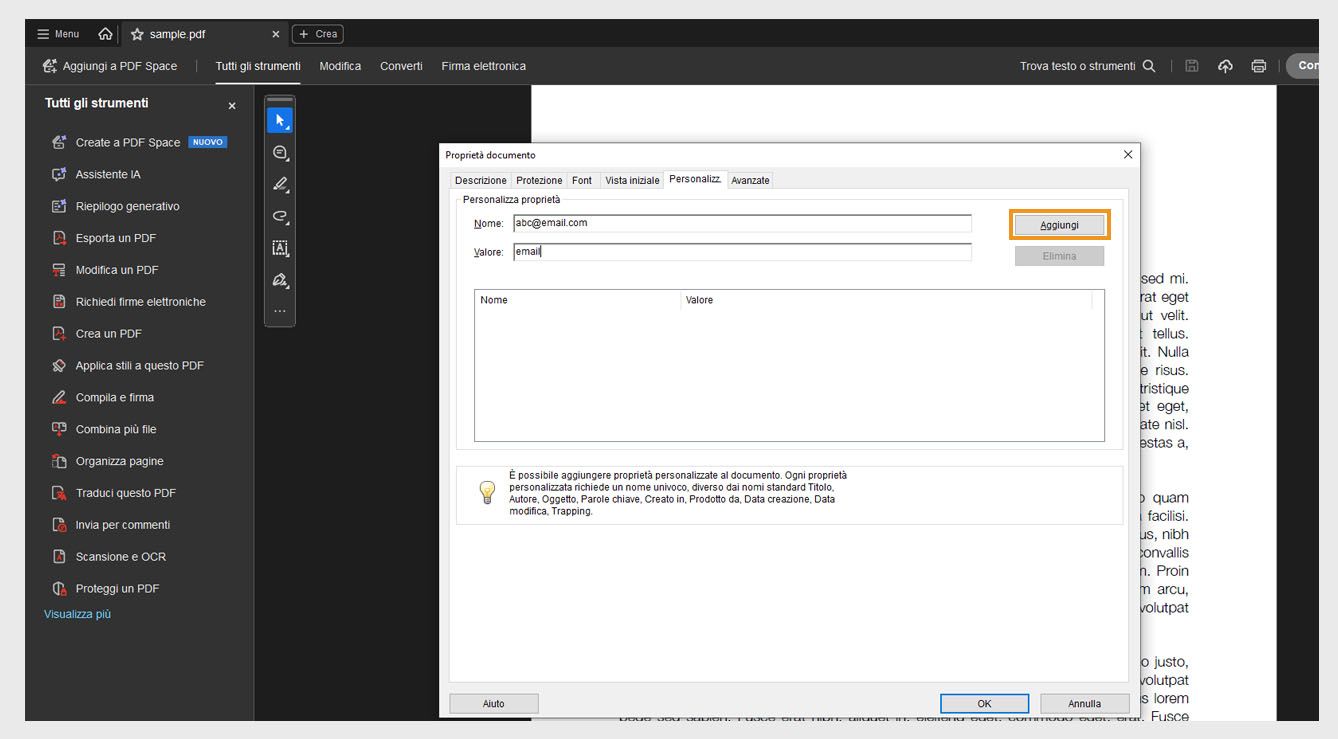Open the Converti menu

pos(401,66)
